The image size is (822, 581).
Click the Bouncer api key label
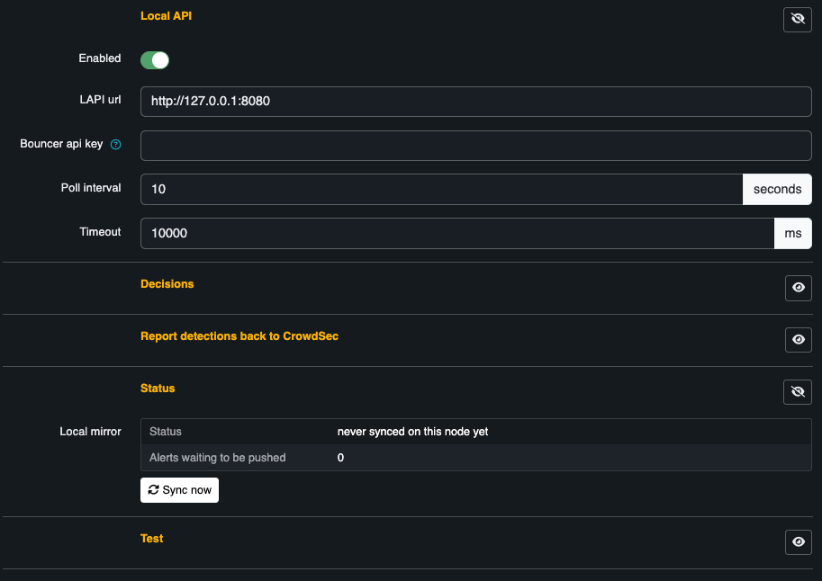61,144
